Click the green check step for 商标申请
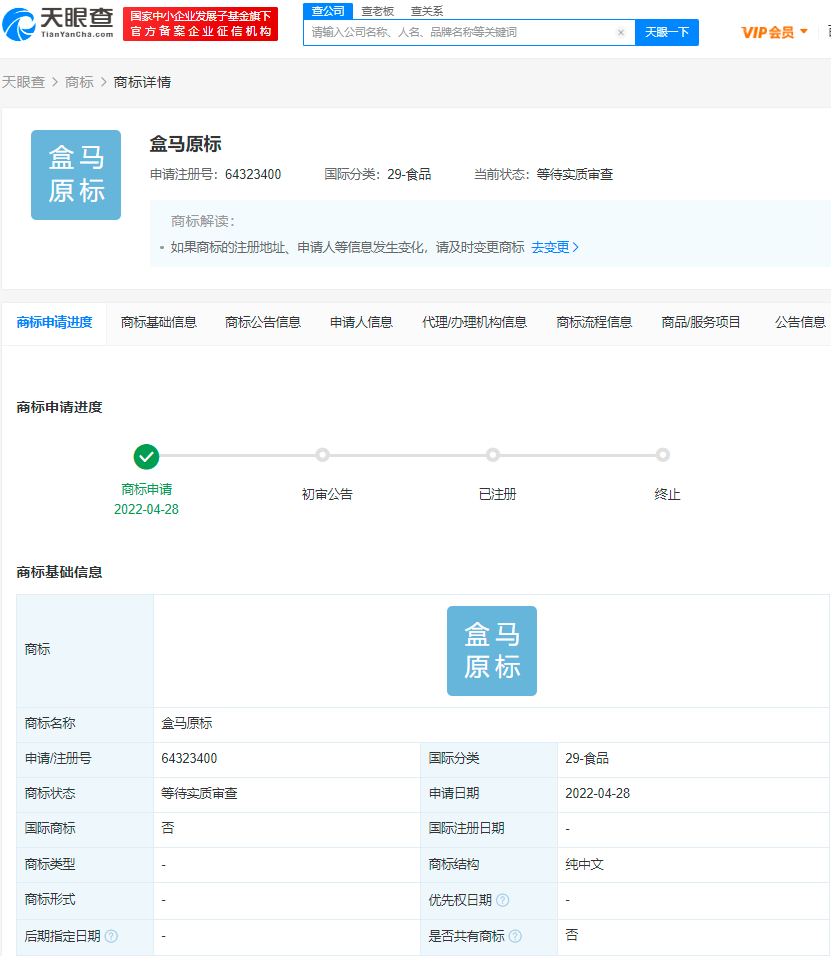This screenshot has height=956, width=831. 146,456
